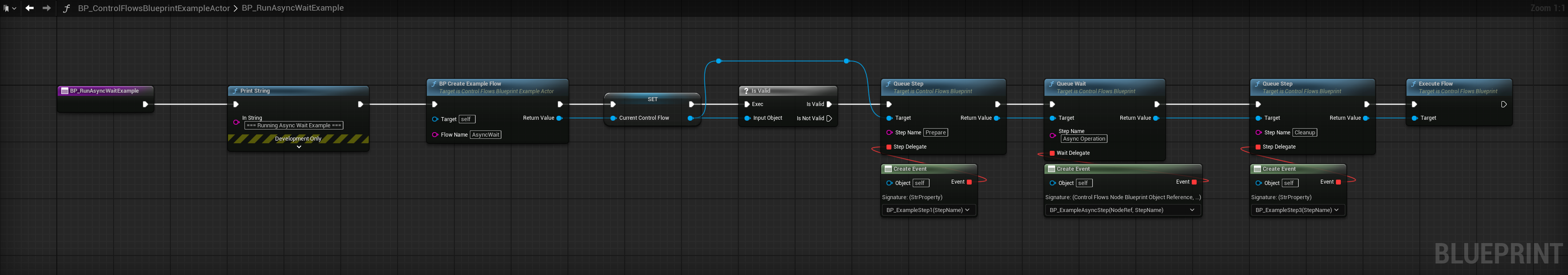The width and height of the screenshot is (1568, 275).
Task: Click the In String pin on Print String
Action: 236,122
